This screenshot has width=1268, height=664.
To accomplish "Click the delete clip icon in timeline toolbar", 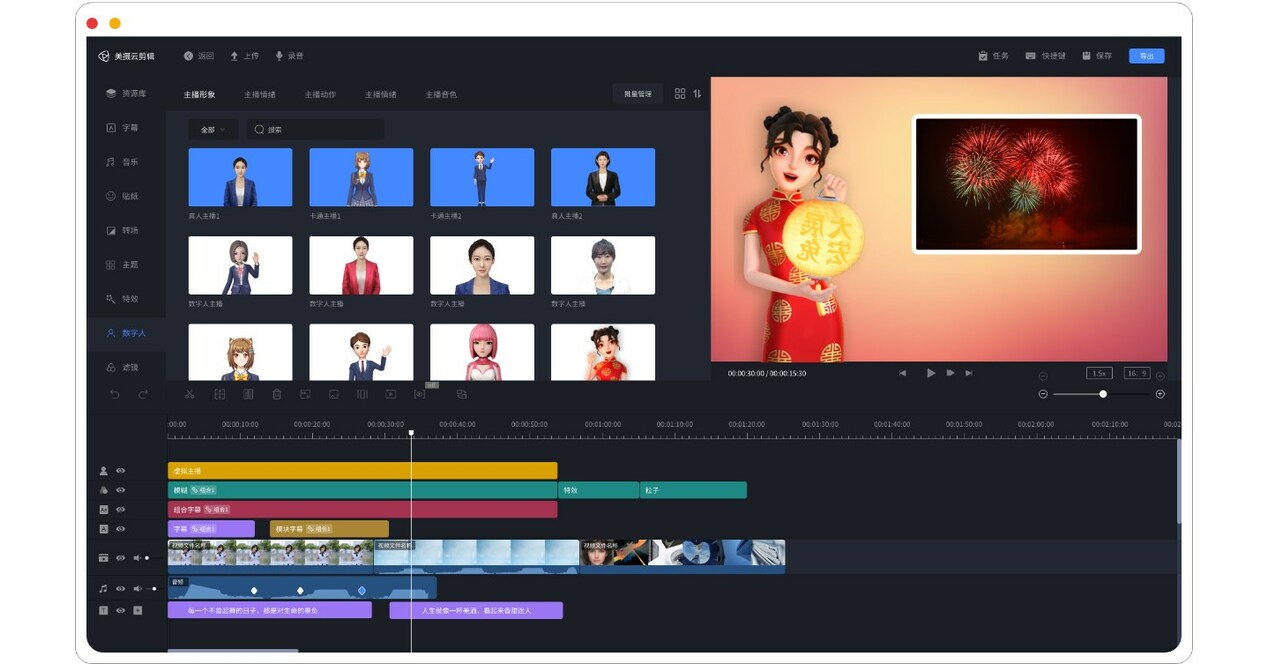I will pyautogui.click(x=277, y=394).
